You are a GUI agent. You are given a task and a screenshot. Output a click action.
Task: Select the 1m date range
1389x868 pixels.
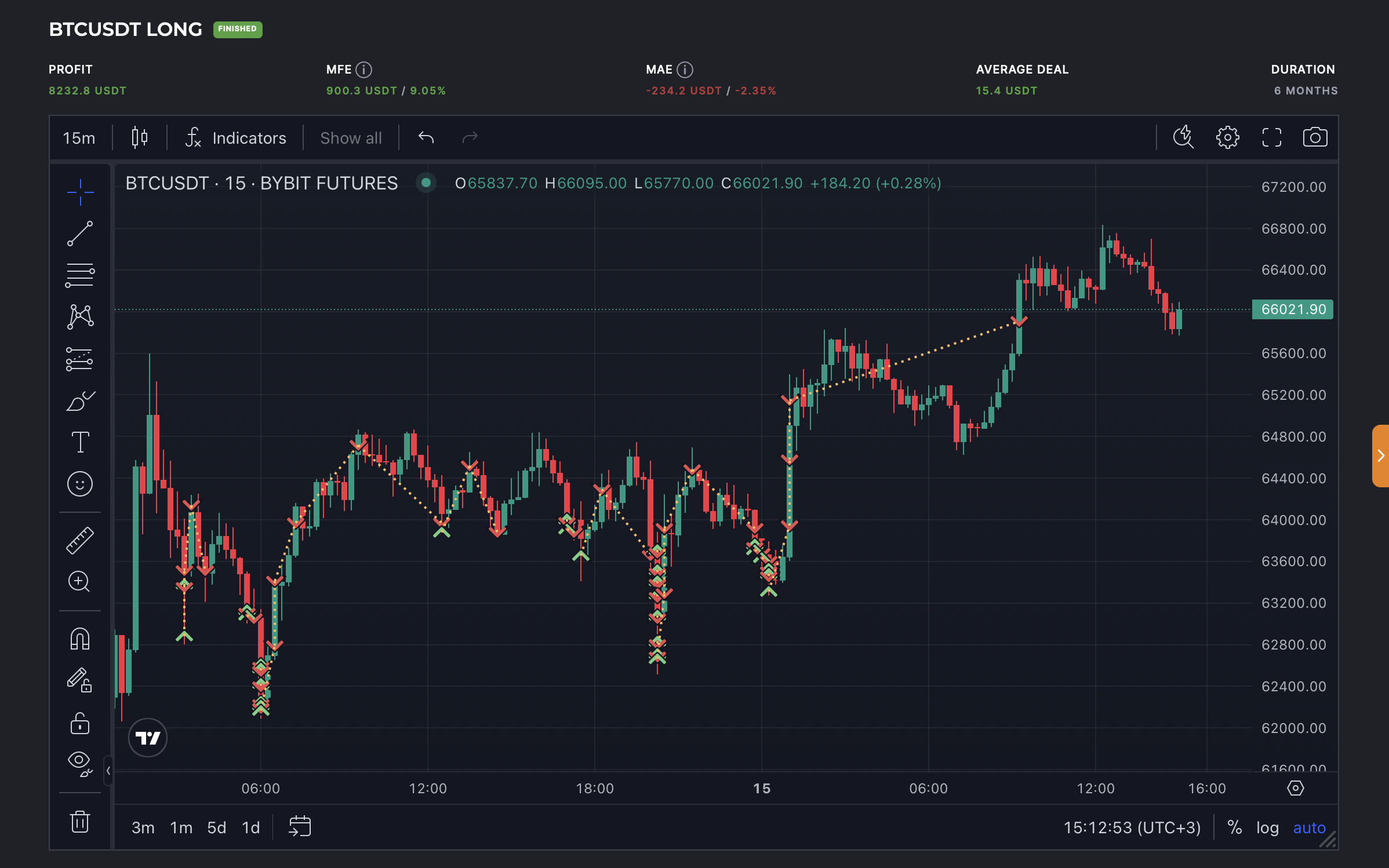181,827
